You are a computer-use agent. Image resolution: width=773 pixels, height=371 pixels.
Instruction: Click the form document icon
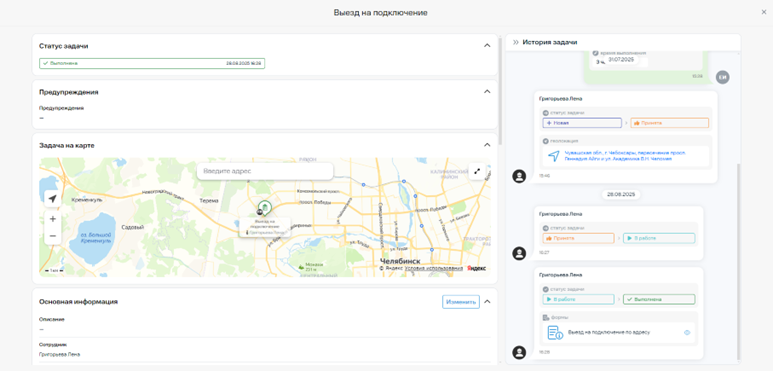555,333
